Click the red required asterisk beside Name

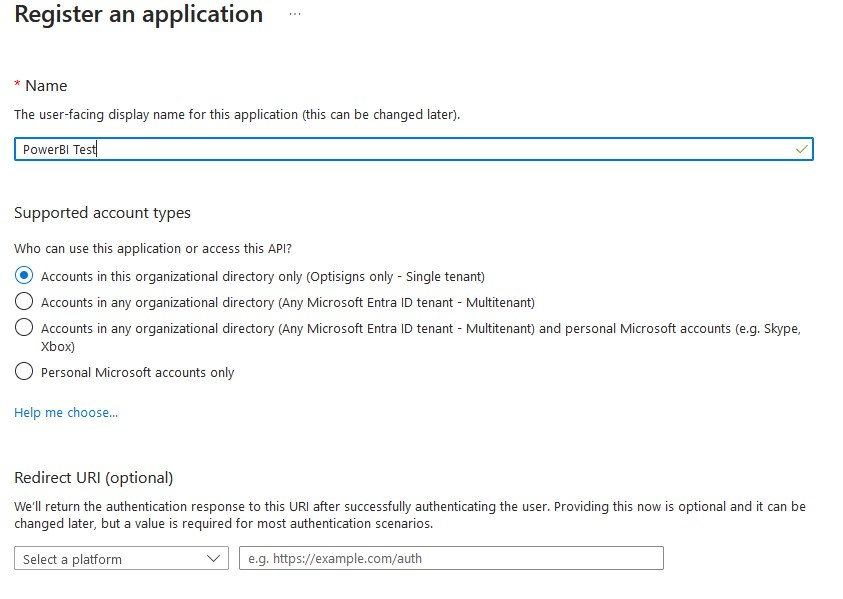click(18, 86)
